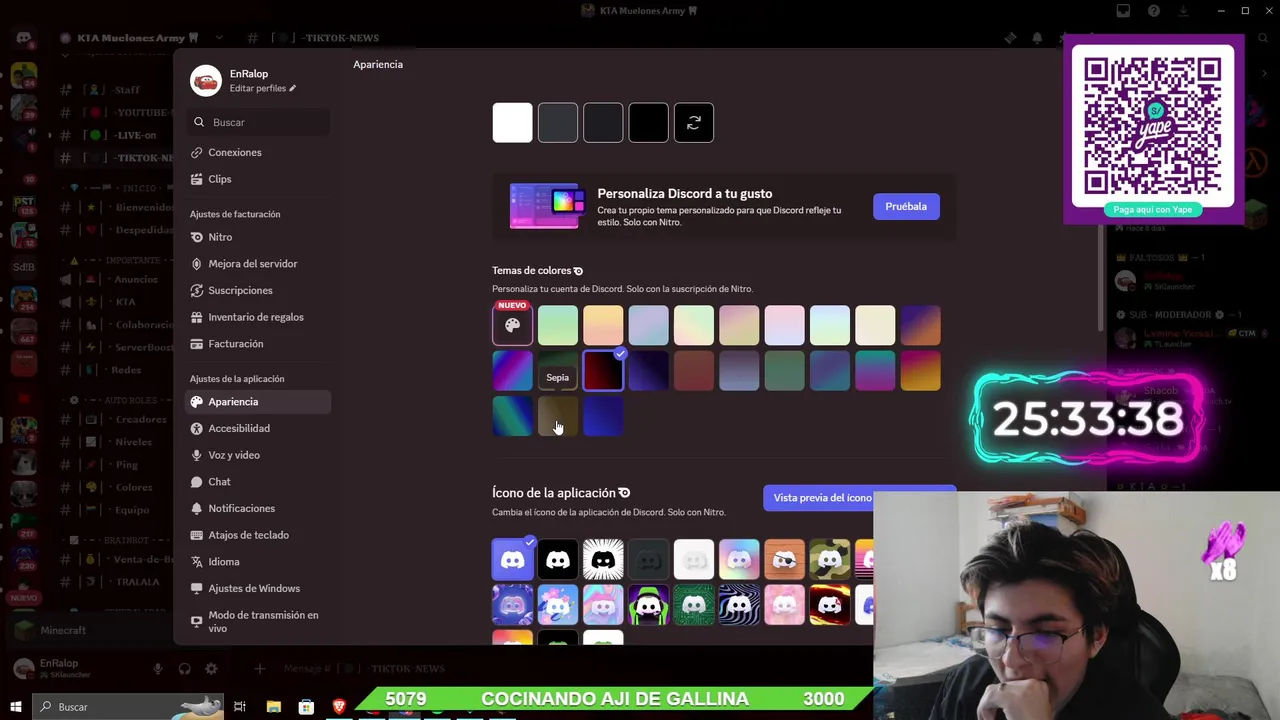Open Accesibilidad settings
The width and height of the screenshot is (1280, 720).
pyautogui.click(x=258, y=428)
